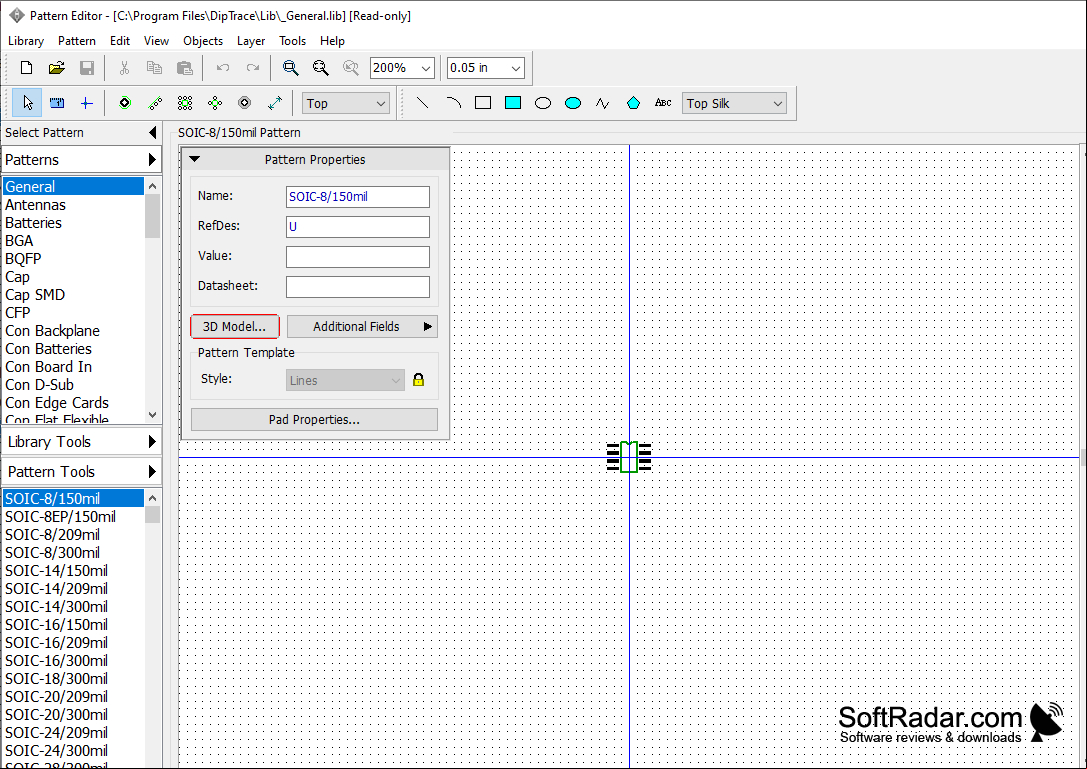This screenshot has width=1087, height=769.
Task: Select the outline Ellipse tool
Action: coord(543,103)
